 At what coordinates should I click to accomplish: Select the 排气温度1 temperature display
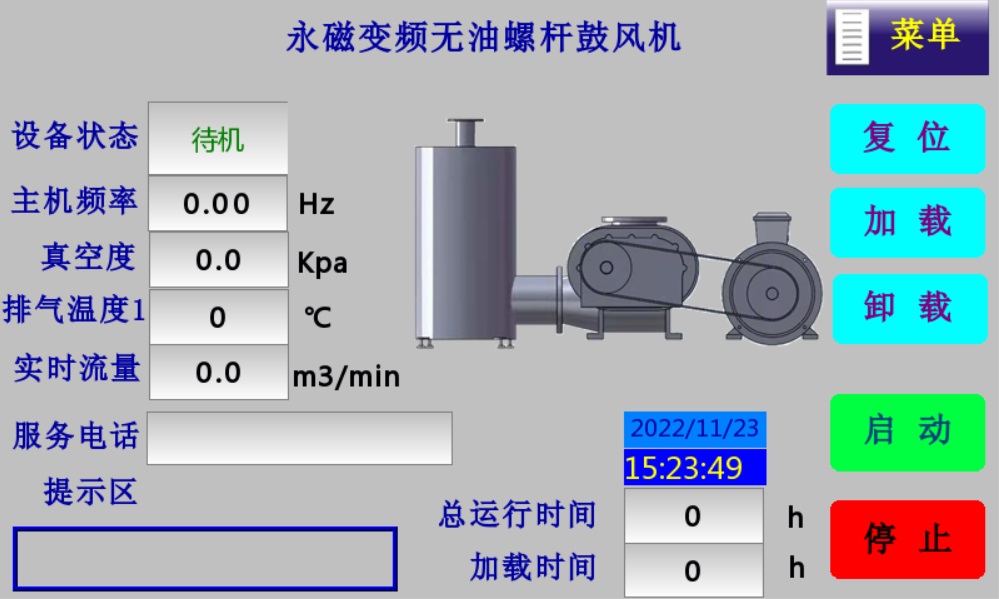coord(216,317)
